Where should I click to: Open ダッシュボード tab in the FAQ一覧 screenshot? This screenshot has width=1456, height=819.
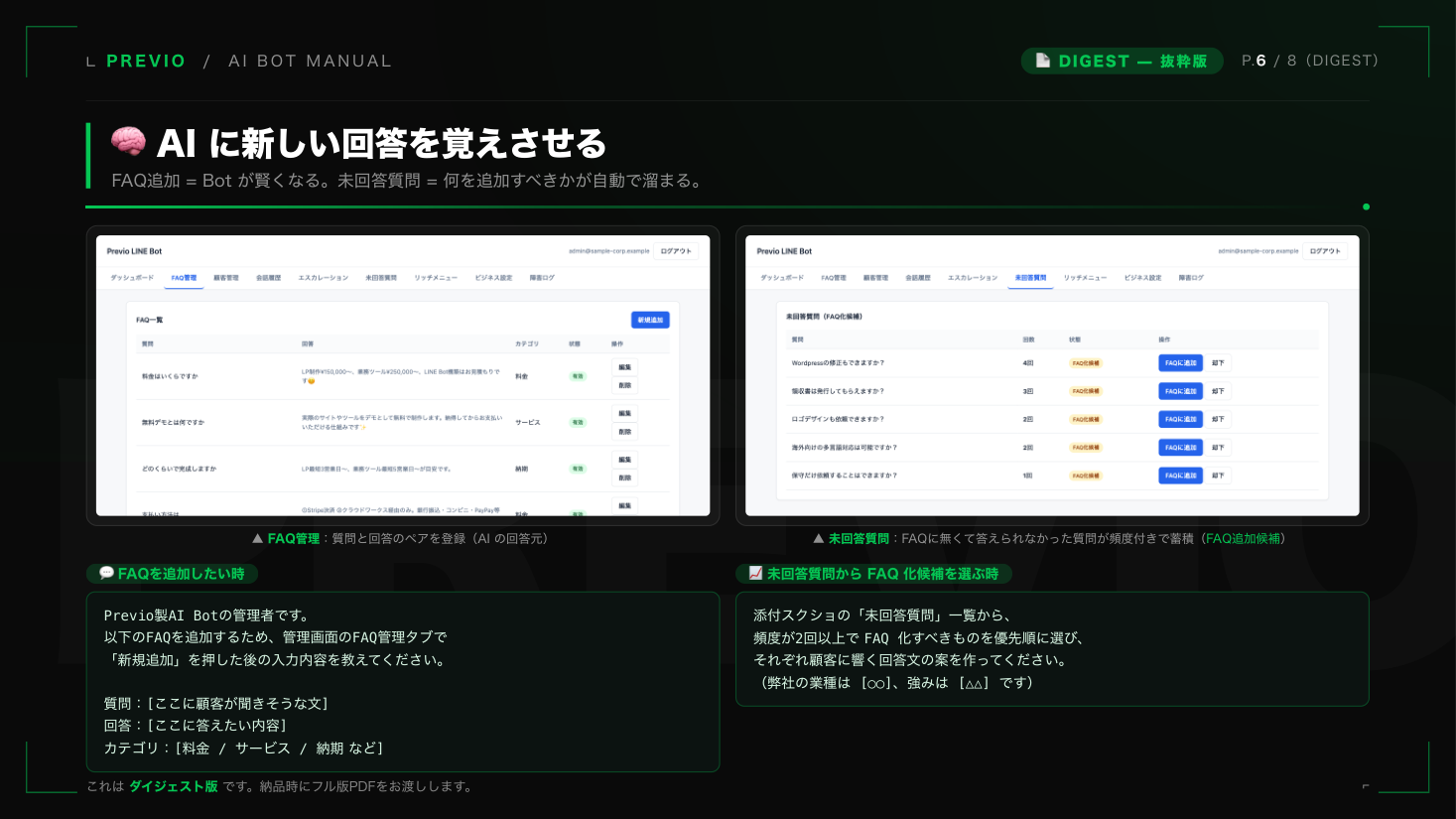132,278
